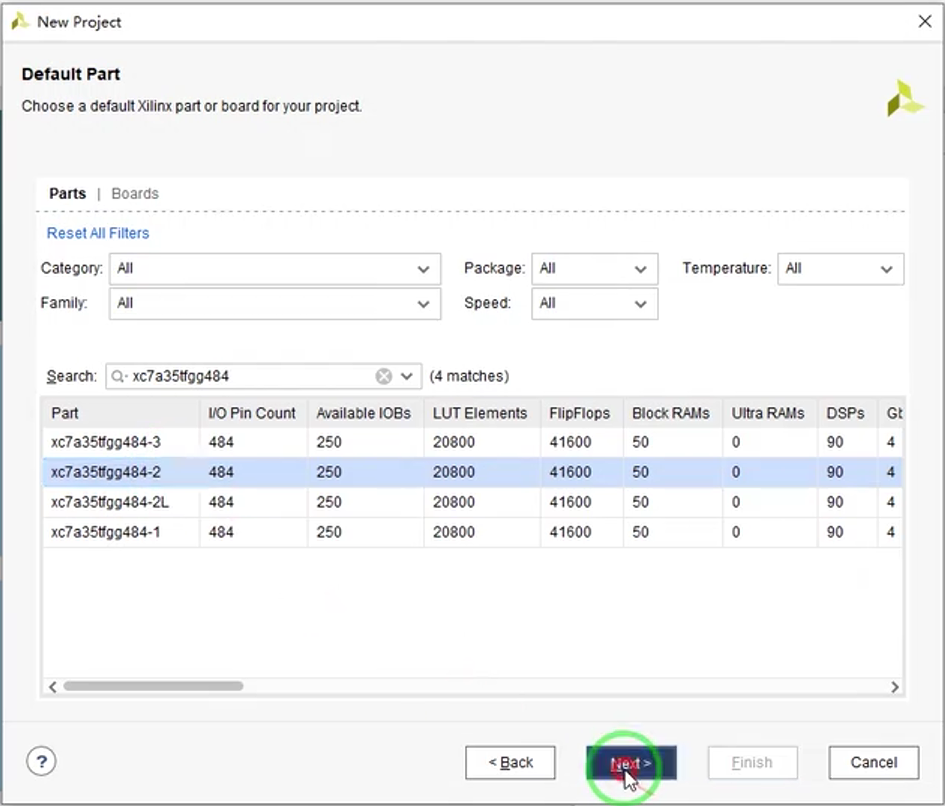Click the search magnifier icon
Viewport: 945px width, 806px height.
(118, 376)
